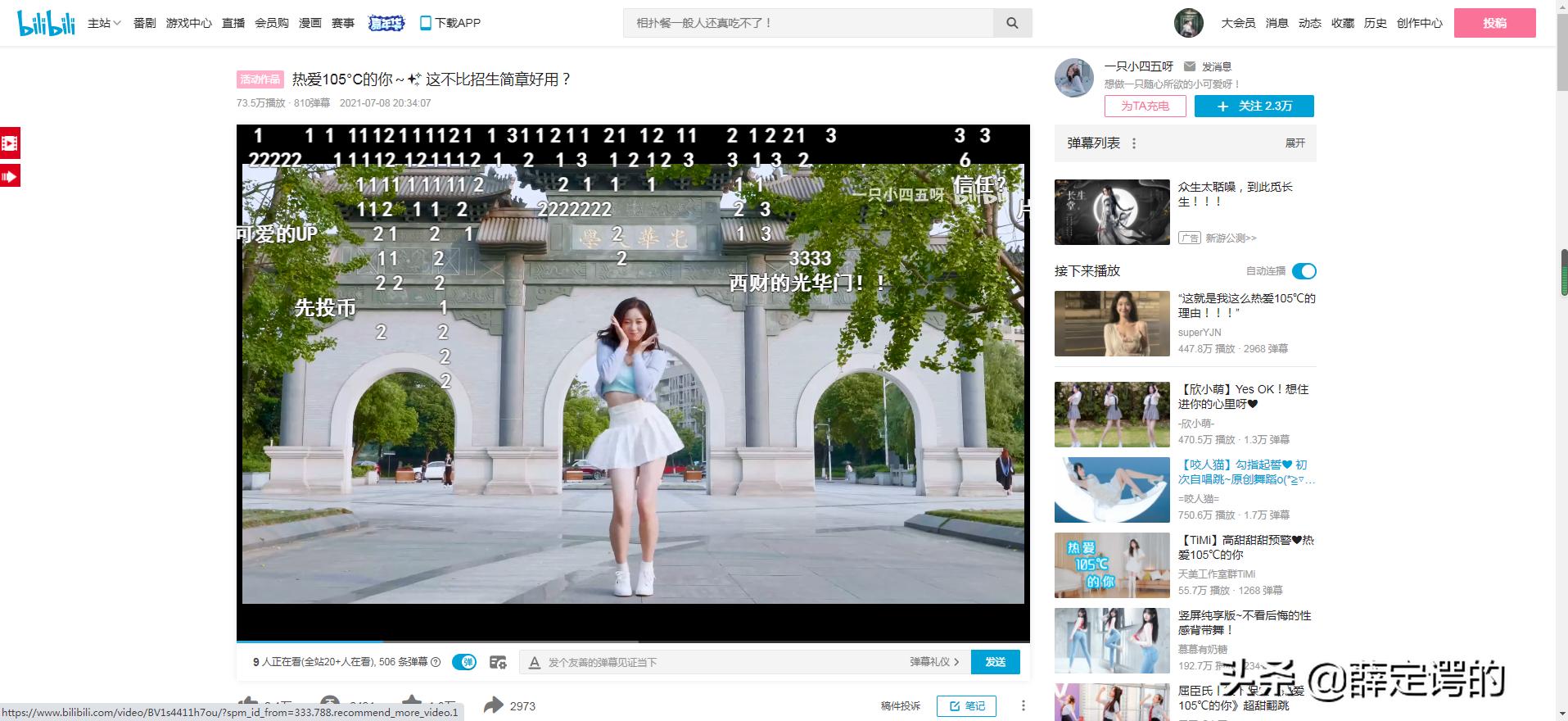Open 大会员 page
The width and height of the screenshot is (1568, 721).
tap(1238, 23)
